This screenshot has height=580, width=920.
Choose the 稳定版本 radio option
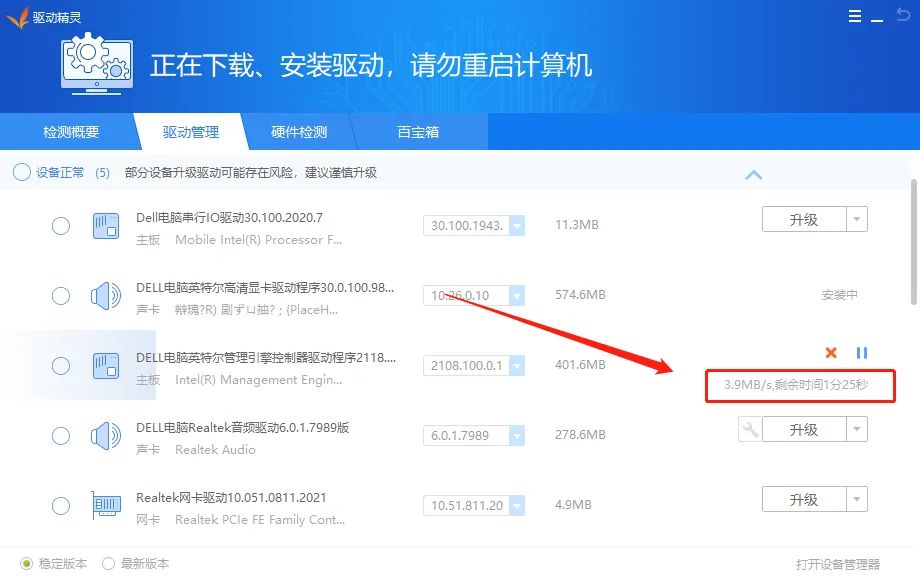[x=26, y=564]
